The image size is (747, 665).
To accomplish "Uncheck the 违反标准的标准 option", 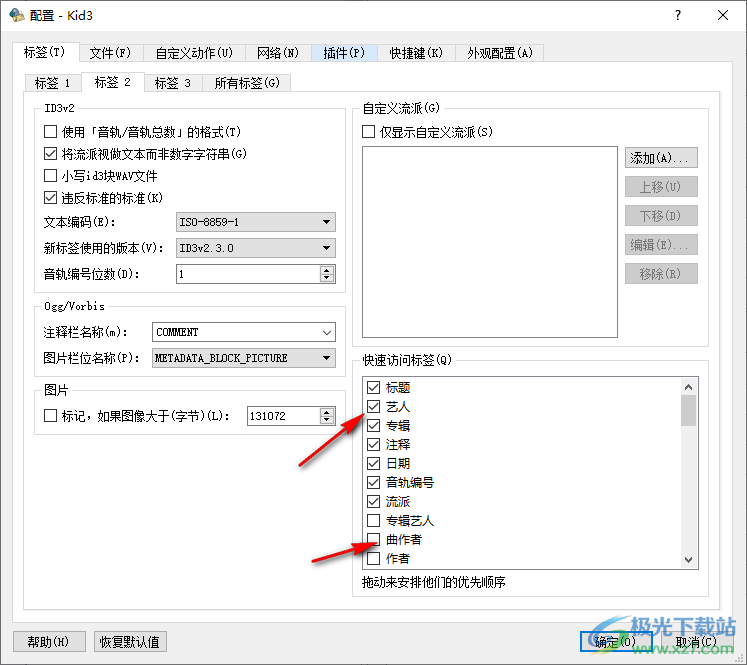I will coord(51,198).
